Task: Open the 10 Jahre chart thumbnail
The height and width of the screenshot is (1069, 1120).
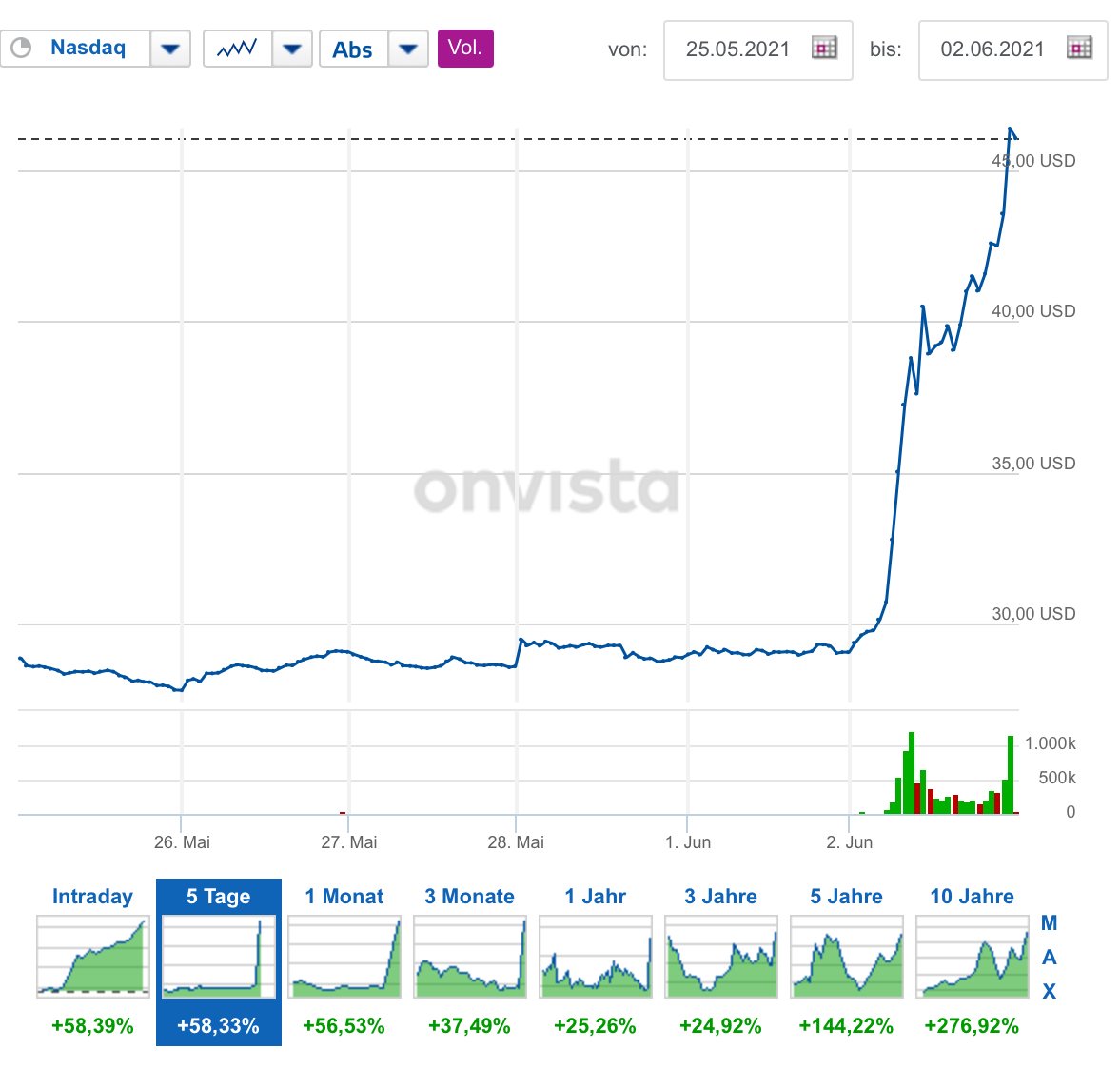Action: coord(973,956)
